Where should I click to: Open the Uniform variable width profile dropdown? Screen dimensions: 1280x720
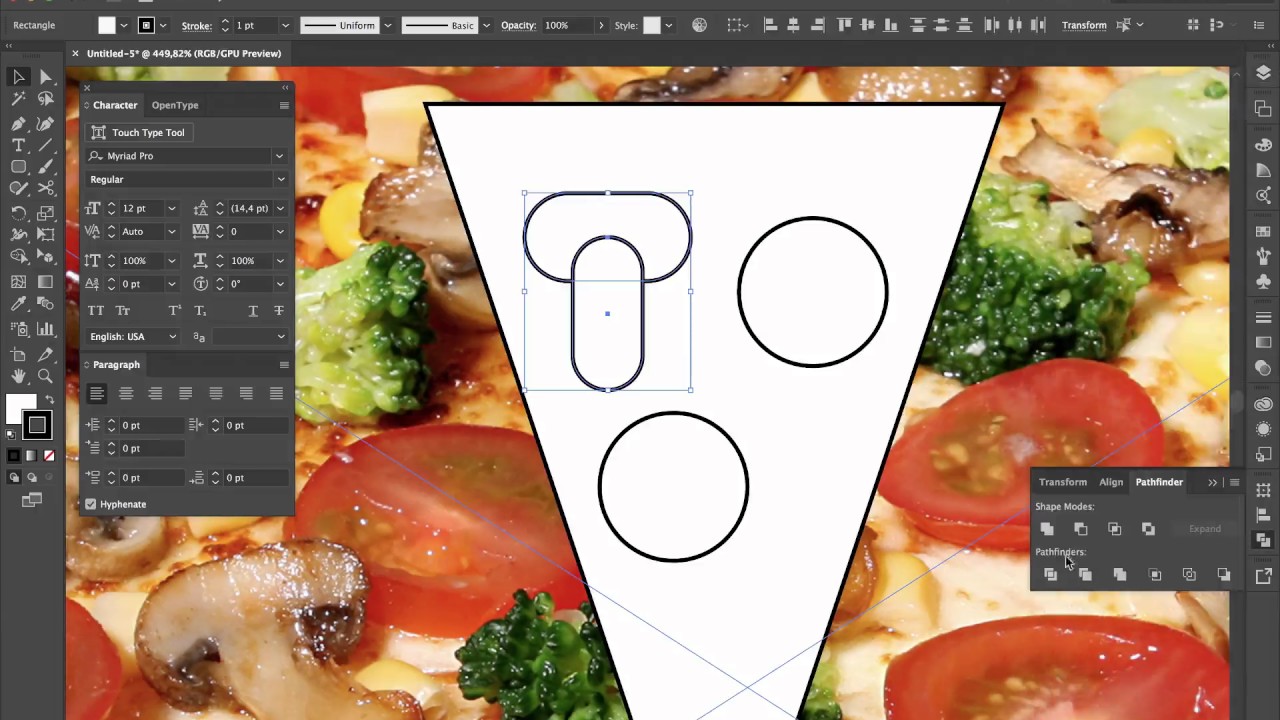387,25
